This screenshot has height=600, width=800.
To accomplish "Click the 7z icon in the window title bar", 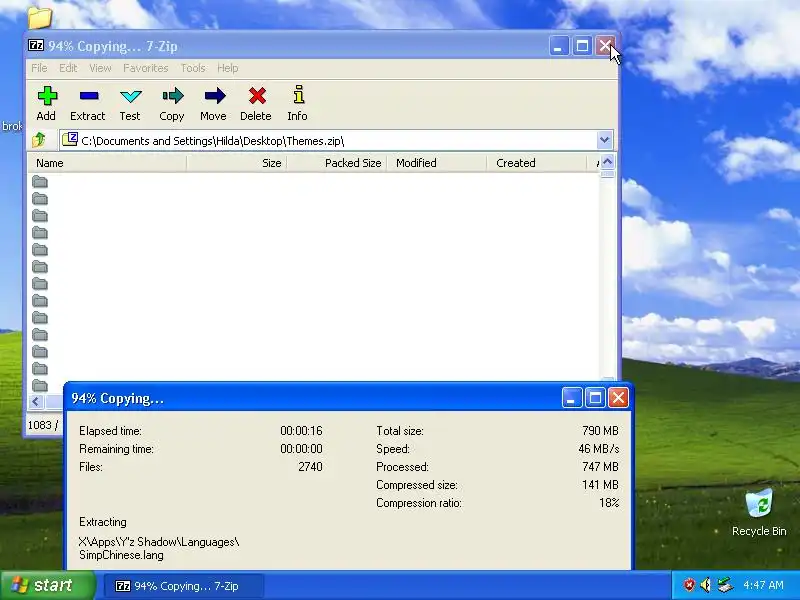I will [x=36, y=45].
